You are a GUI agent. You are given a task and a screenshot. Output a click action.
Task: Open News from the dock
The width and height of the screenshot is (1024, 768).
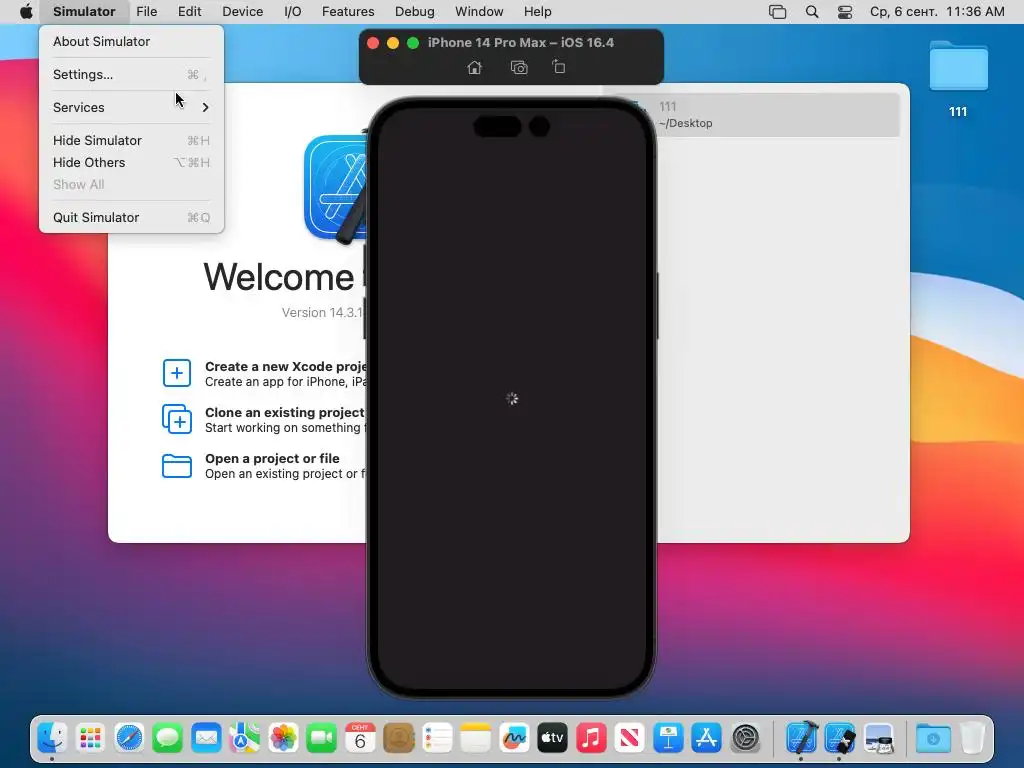[630, 739]
